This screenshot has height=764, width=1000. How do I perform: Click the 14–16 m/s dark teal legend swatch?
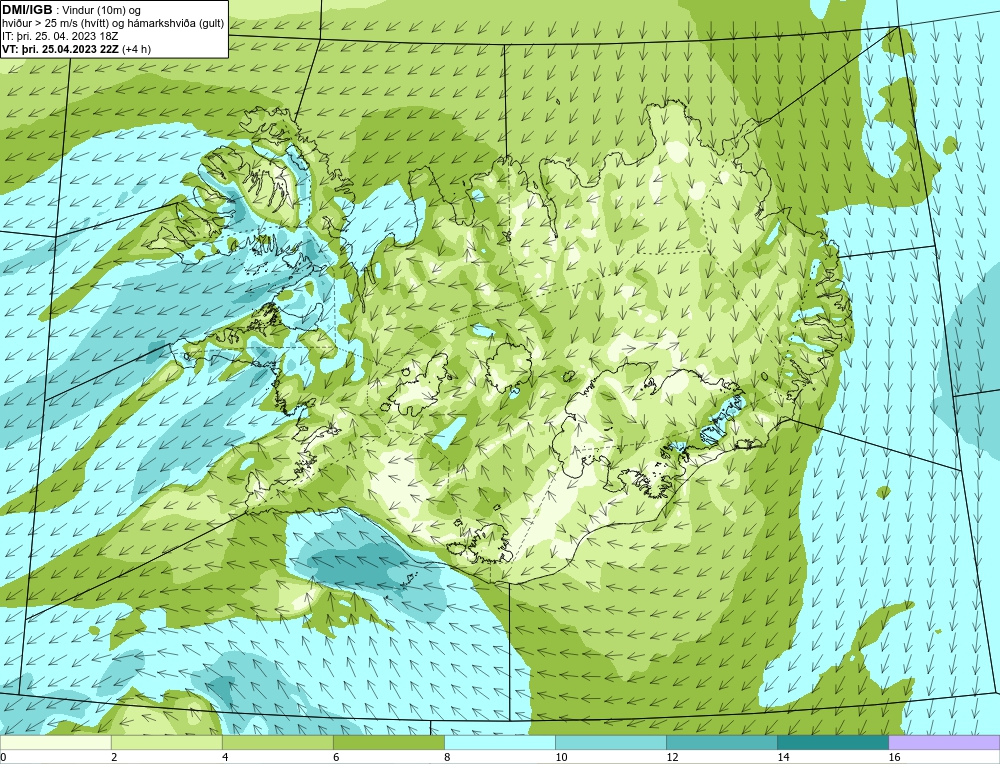pyautogui.click(x=832, y=742)
